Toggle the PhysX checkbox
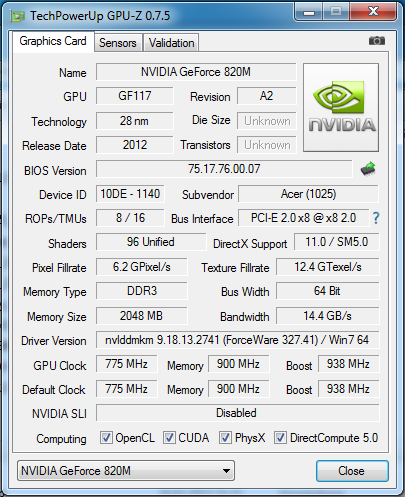 tap(225, 437)
